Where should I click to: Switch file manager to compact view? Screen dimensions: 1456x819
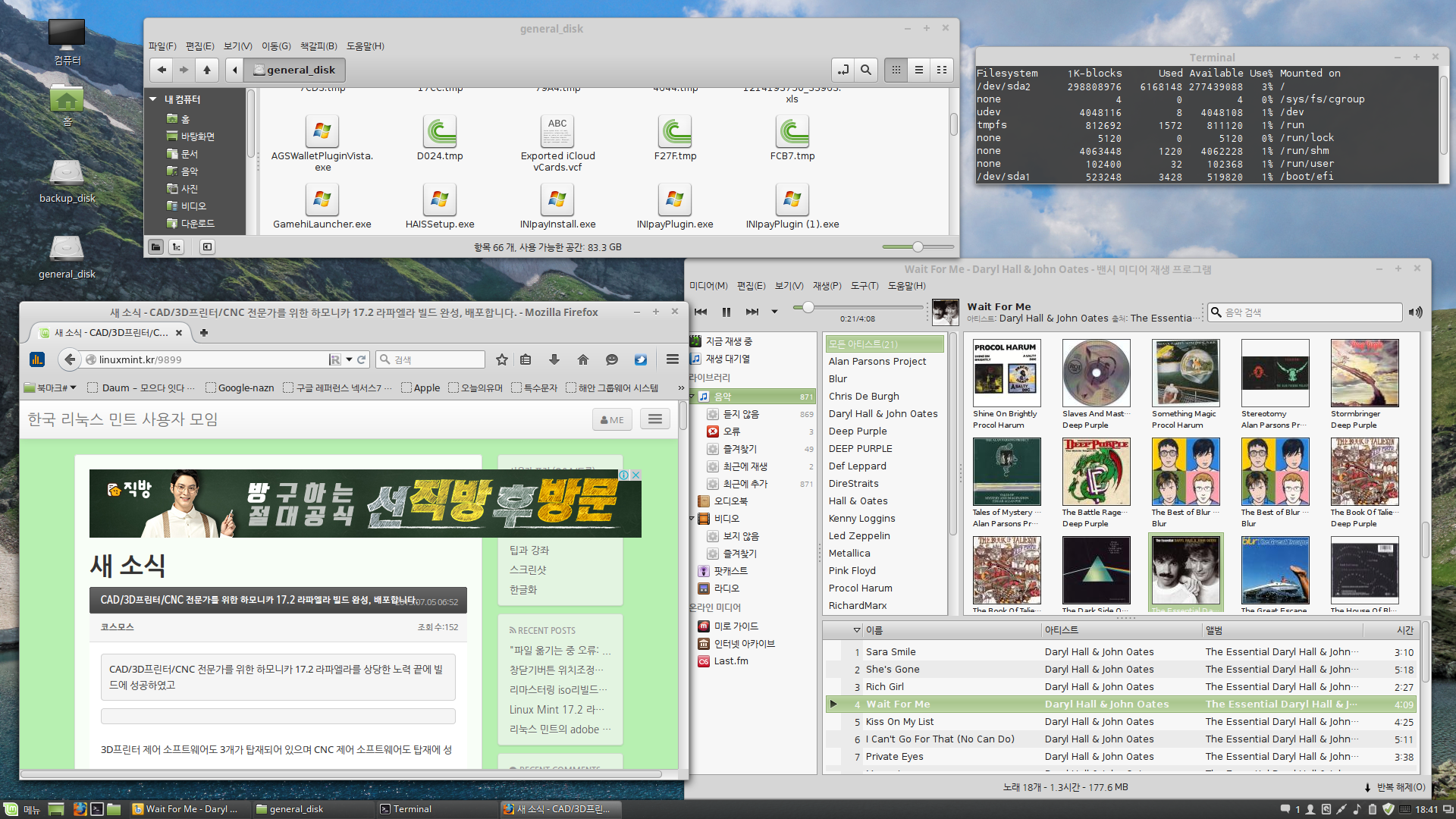coord(942,70)
